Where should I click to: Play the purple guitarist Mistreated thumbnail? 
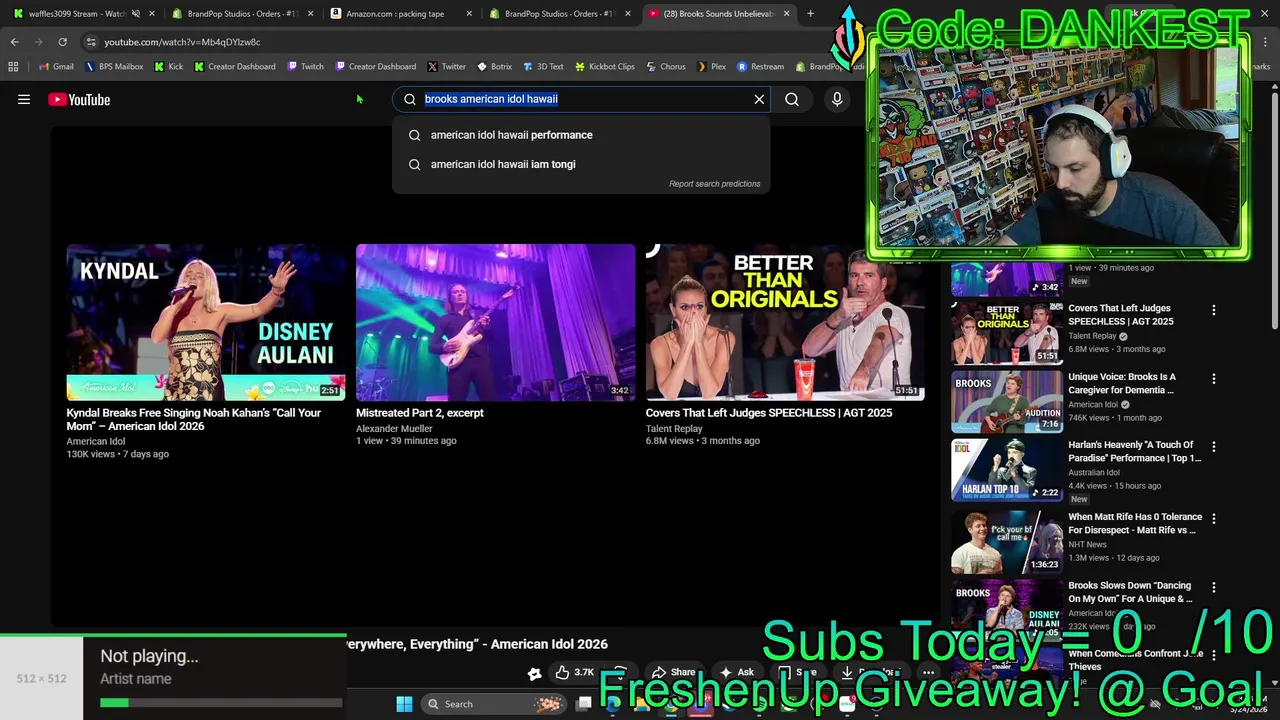click(x=495, y=322)
